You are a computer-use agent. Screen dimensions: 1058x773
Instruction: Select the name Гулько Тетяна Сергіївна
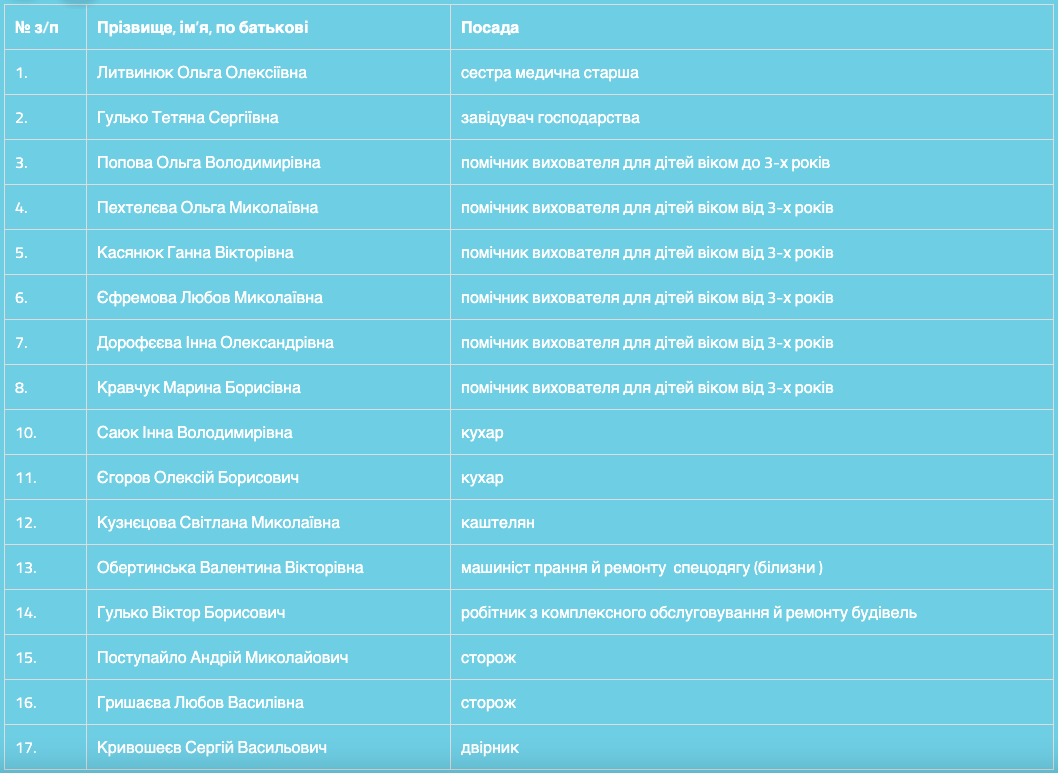(187, 117)
